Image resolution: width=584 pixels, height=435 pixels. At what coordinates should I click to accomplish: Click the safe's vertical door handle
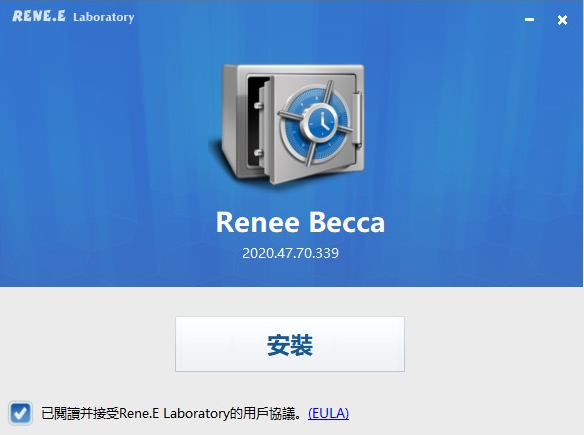point(356,118)
